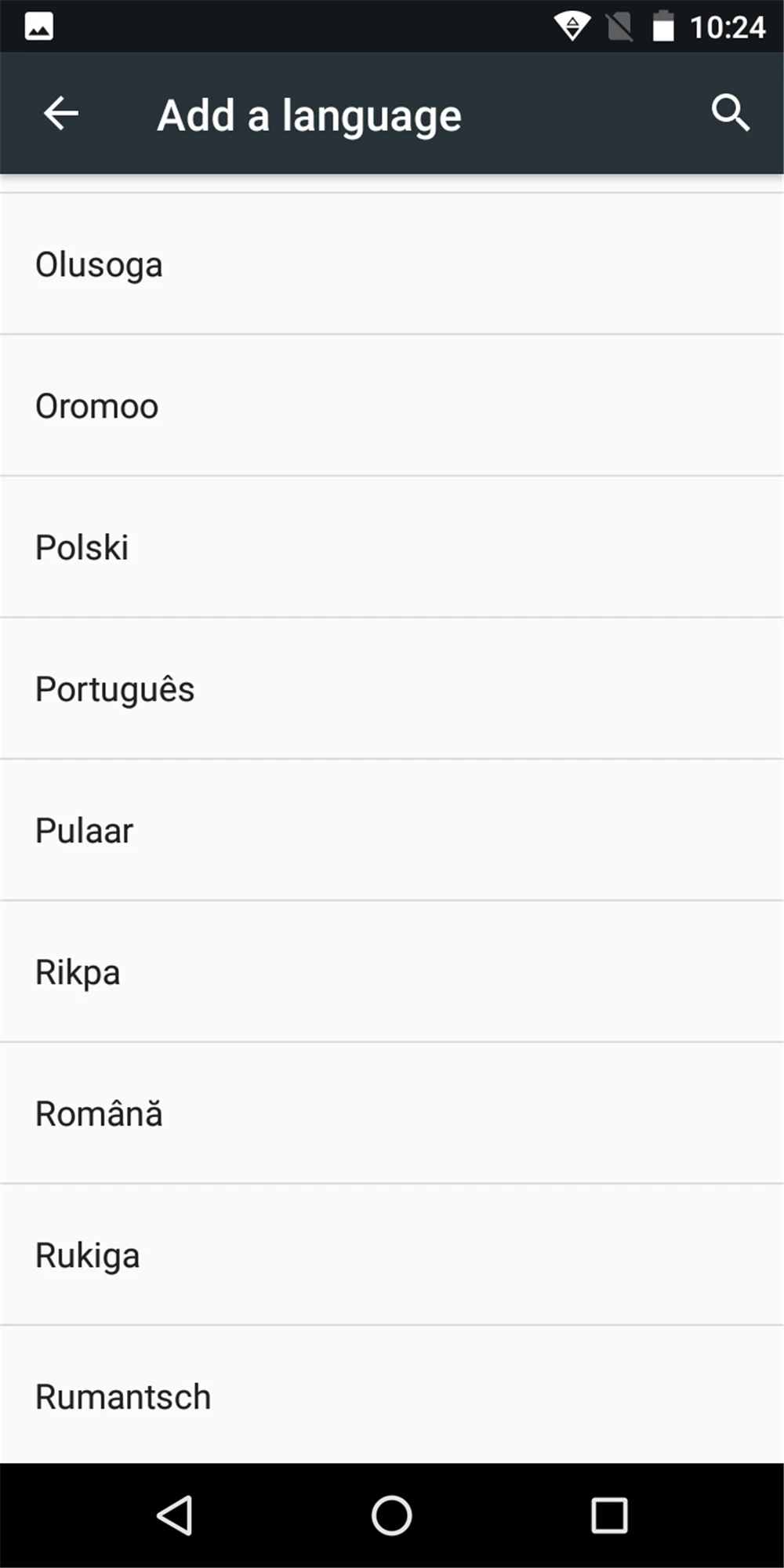Tap the Add a language title
The width and height of the screenshot is (784, 1568).
(x=309, y=115)
